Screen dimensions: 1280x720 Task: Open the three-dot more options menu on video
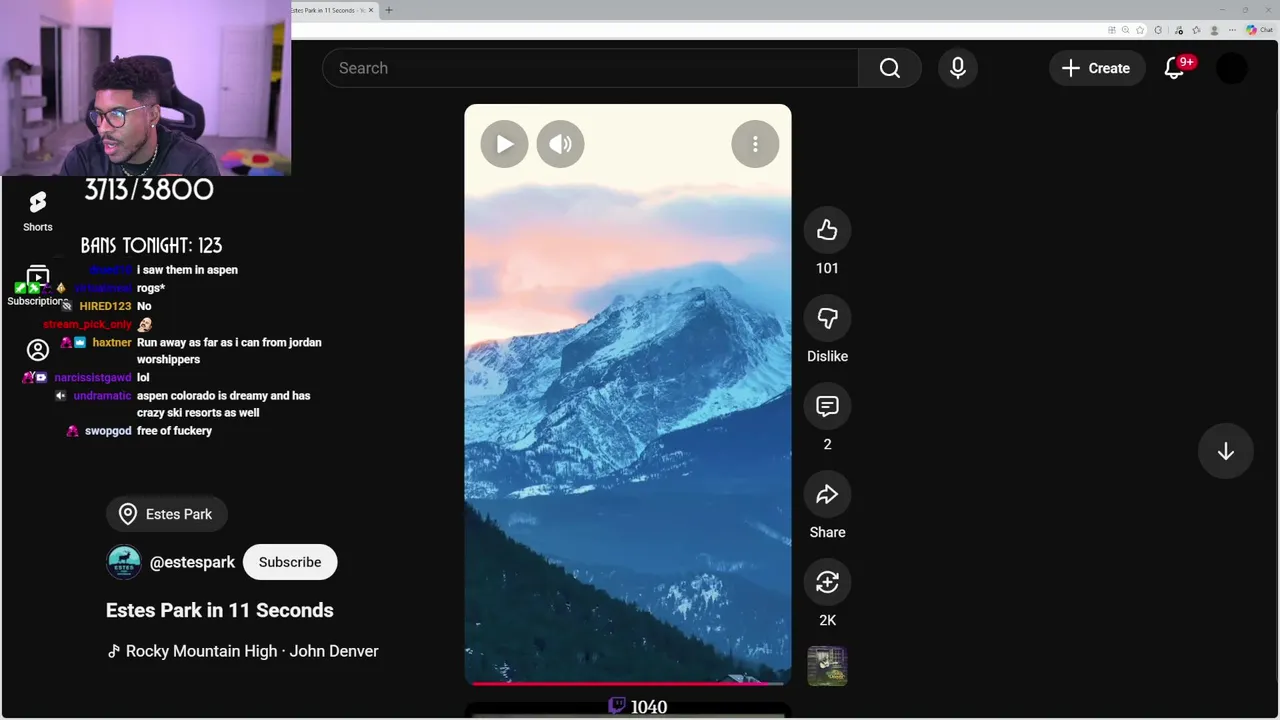755,144
